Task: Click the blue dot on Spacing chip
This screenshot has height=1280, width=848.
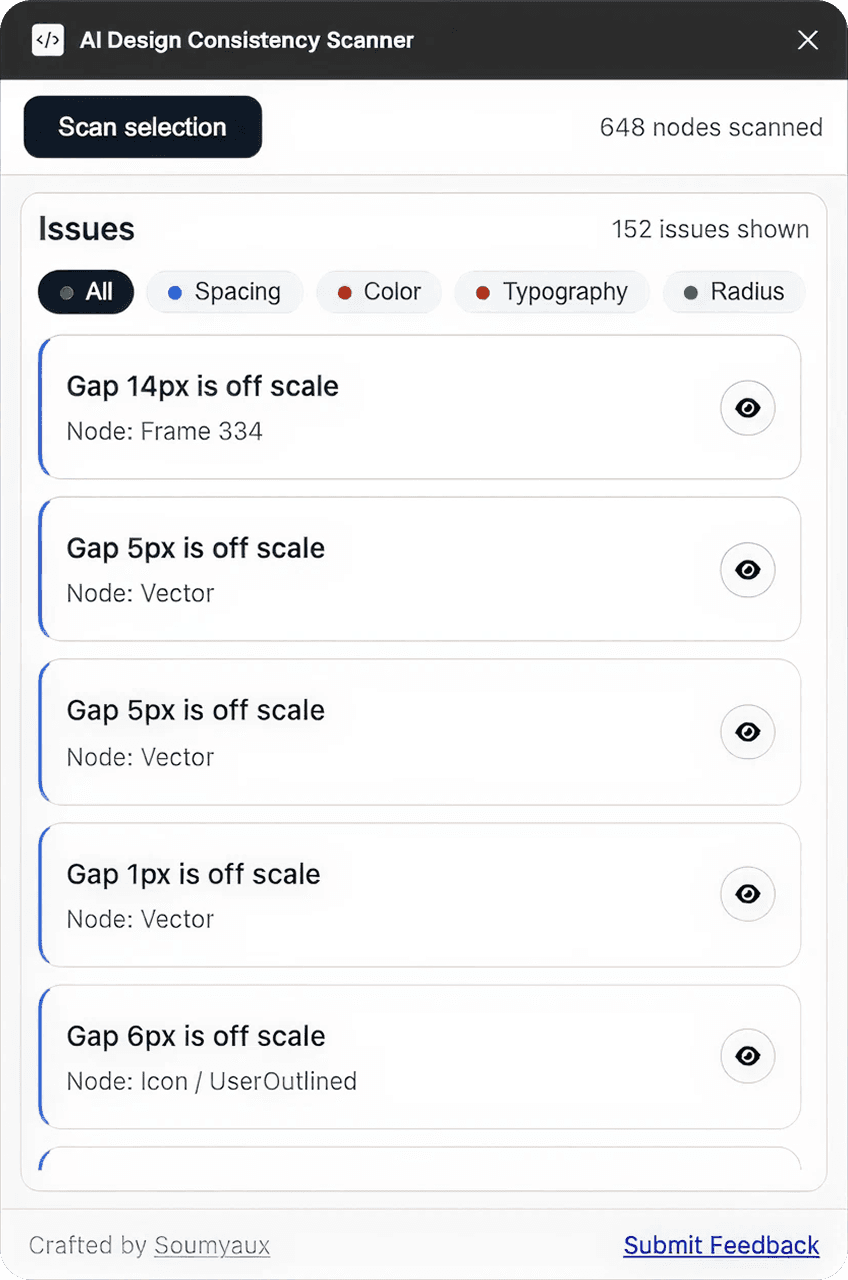Action: [x=175, y=293]
